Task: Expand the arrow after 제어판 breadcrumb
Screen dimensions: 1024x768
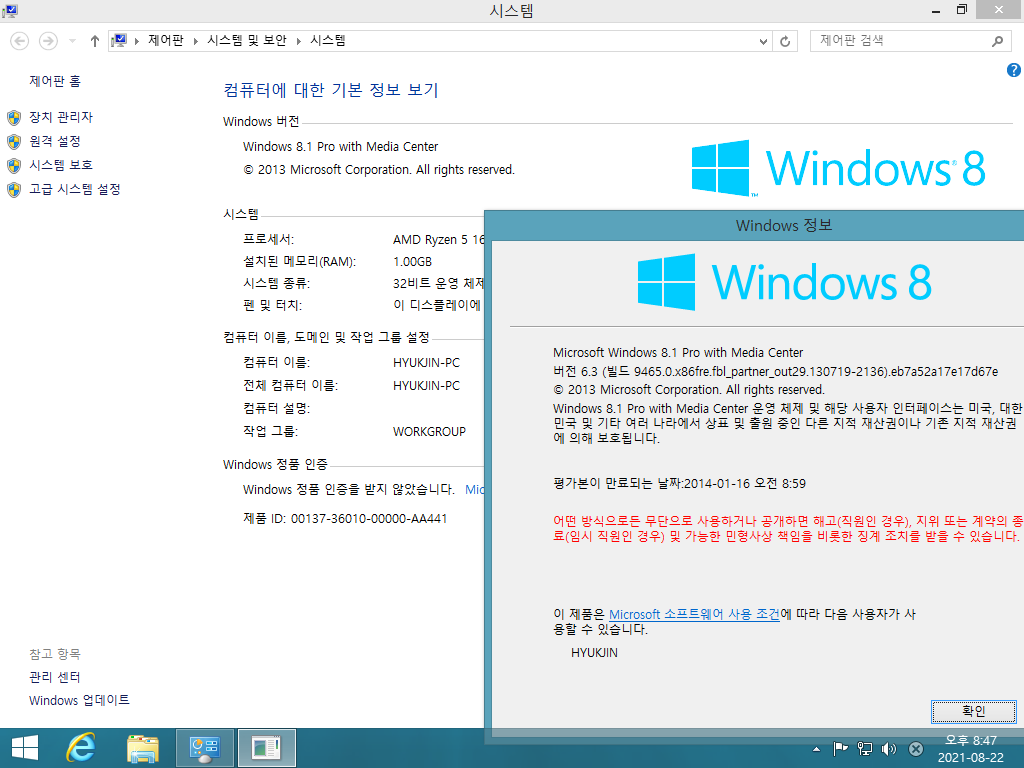Action: click(195, 41)
